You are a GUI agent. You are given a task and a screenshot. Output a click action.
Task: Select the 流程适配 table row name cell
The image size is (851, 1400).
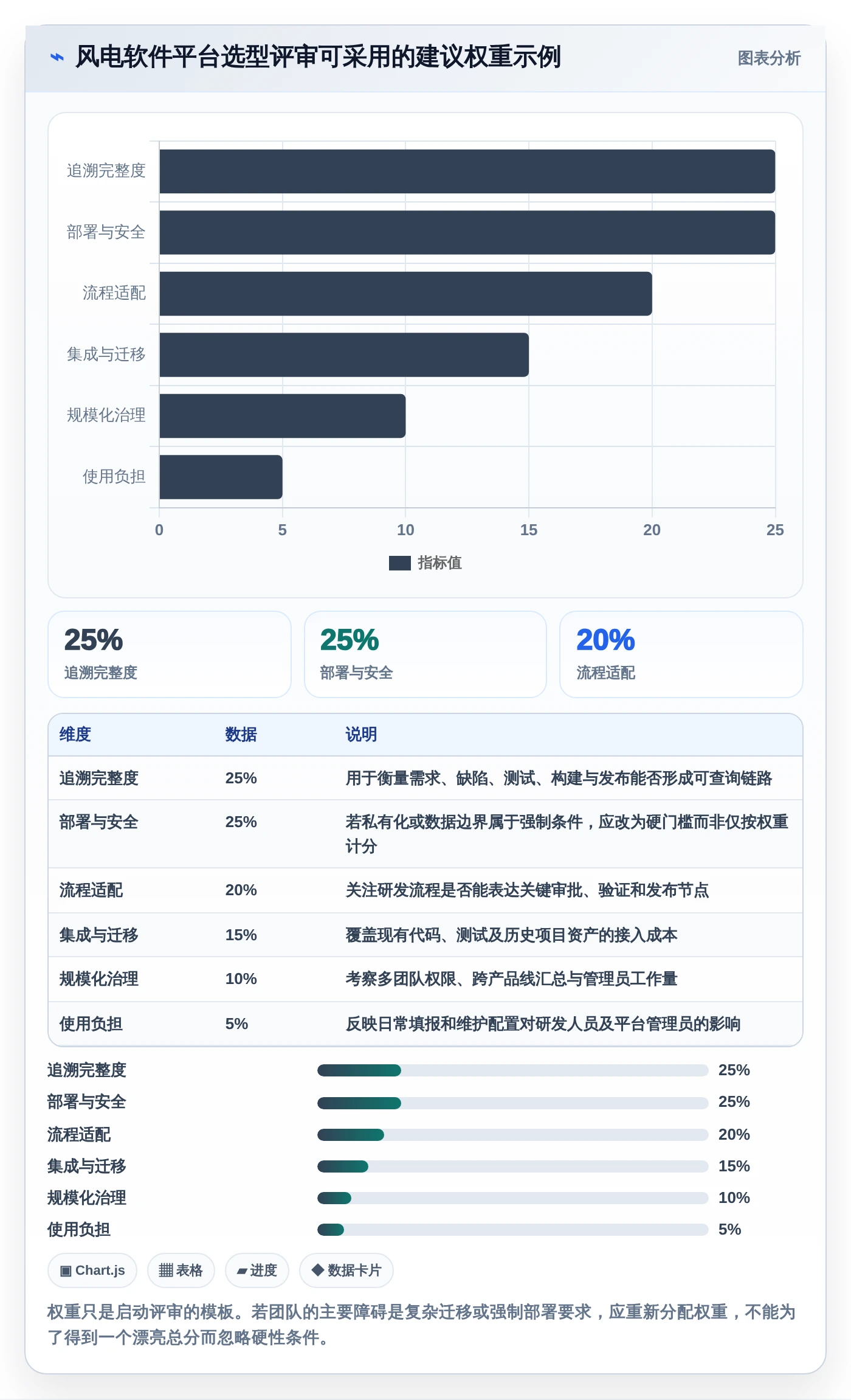91,890
